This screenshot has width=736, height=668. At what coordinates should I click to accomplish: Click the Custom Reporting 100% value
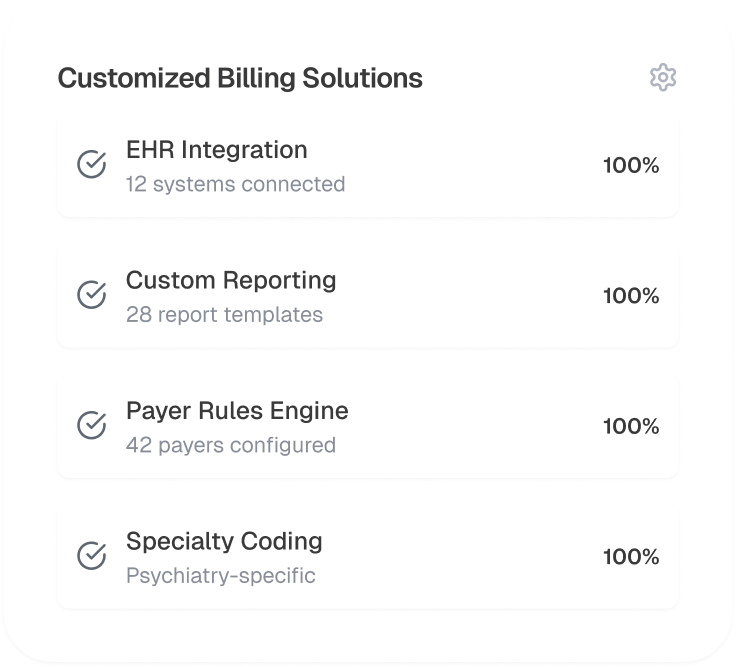[631, 296]
